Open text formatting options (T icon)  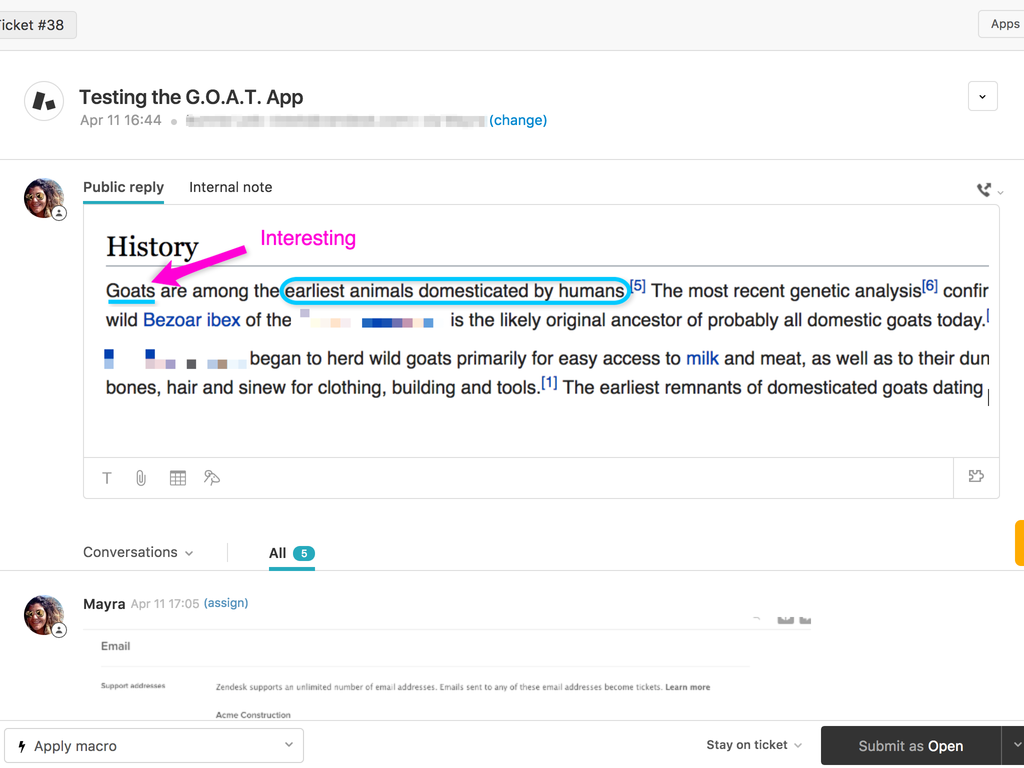tap(107, 478)
